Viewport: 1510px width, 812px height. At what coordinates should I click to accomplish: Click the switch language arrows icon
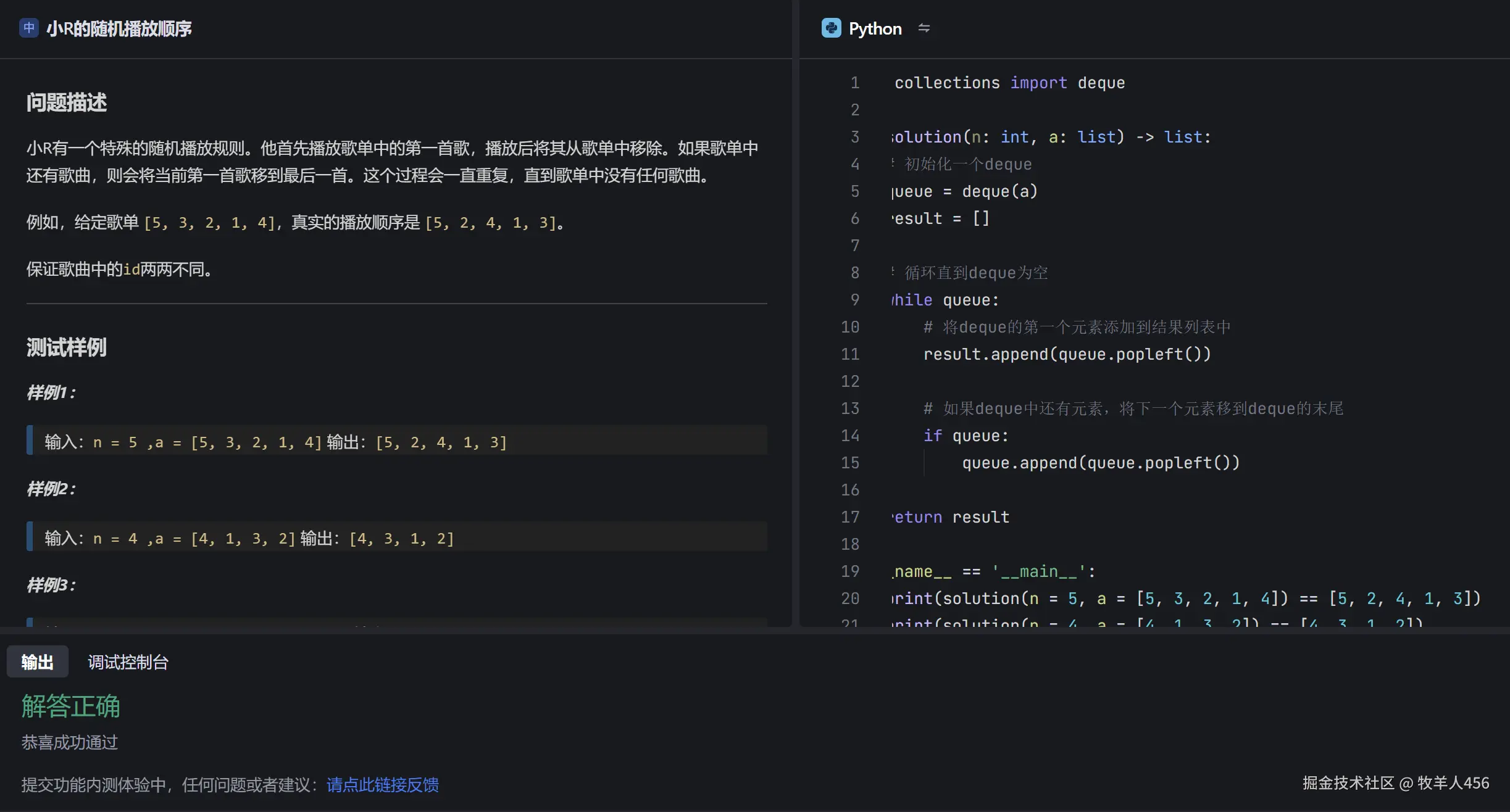click(x=924, y=28)
